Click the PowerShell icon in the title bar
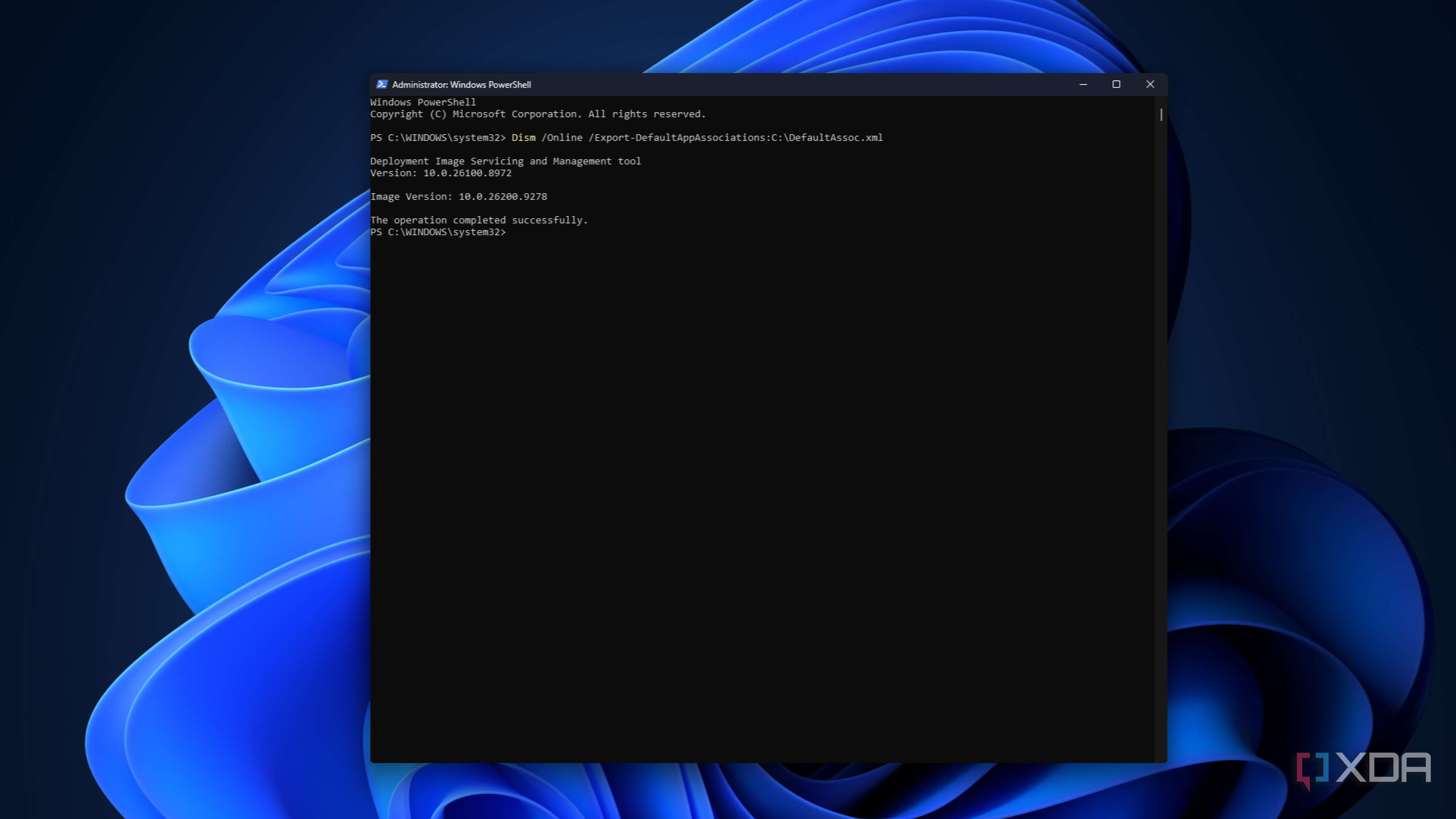The height and width of the screenshot is (819, 1456). point(382,85)
